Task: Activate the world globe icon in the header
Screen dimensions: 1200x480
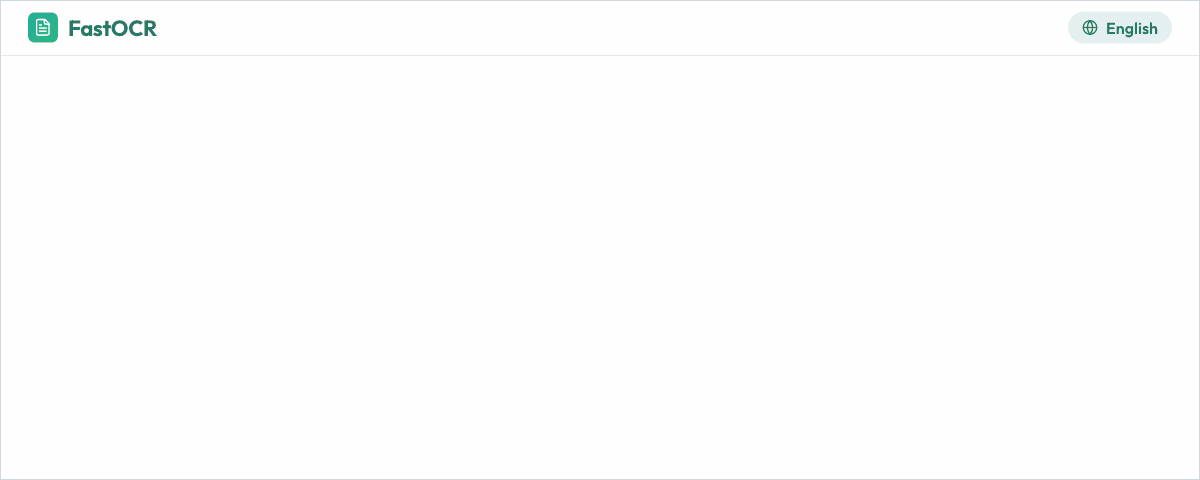Action: (x=1090, y=28)
